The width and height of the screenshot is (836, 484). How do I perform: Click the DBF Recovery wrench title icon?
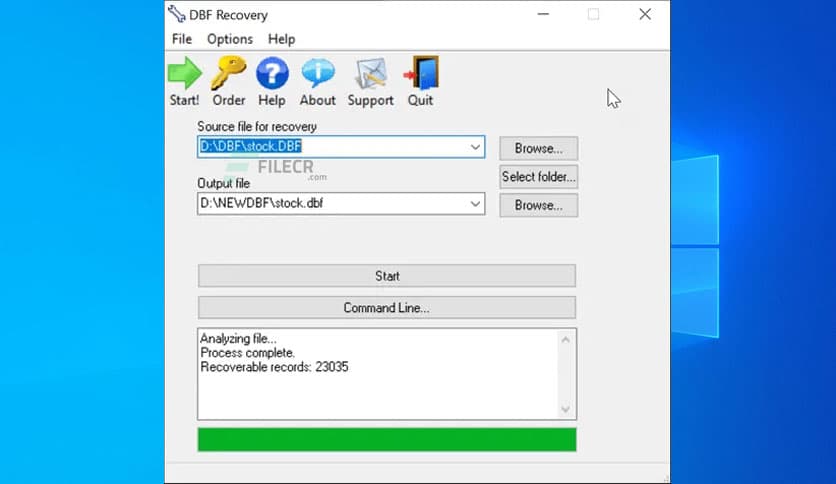tap(176, 14)
